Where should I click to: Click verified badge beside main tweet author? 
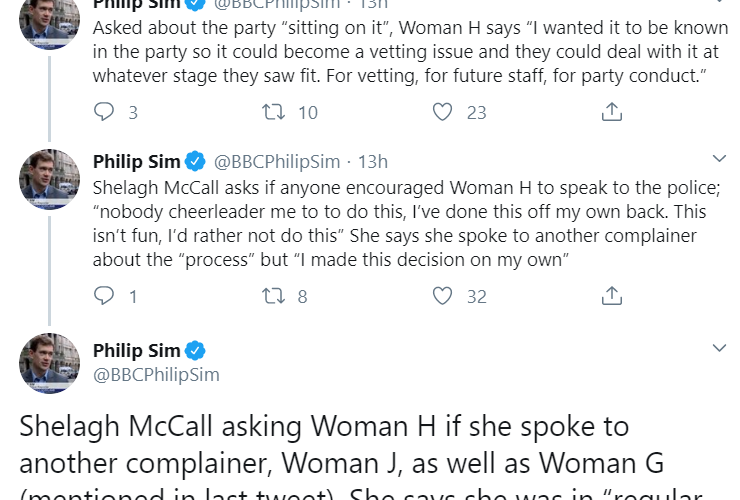pyautogui.click(x=197, y=351)
